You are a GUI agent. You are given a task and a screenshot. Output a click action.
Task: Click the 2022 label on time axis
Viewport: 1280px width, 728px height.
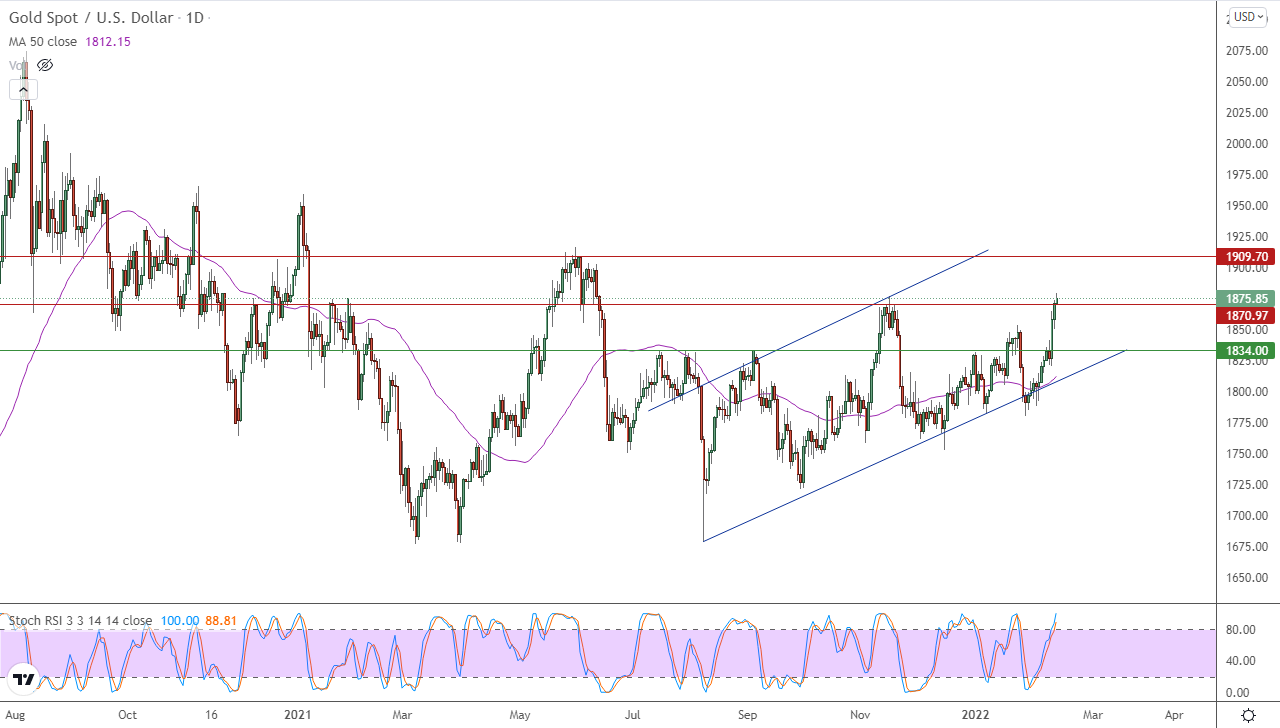[x=977, y=715]
